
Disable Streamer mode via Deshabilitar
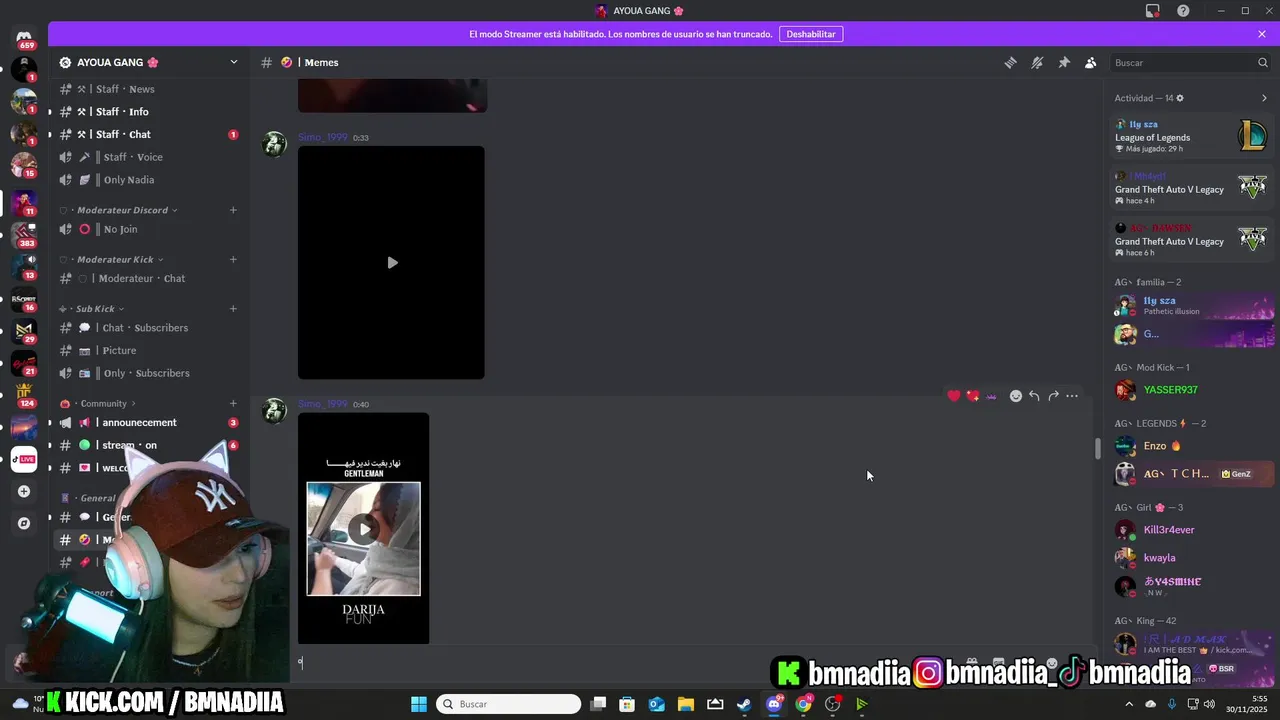coord(811,34)
